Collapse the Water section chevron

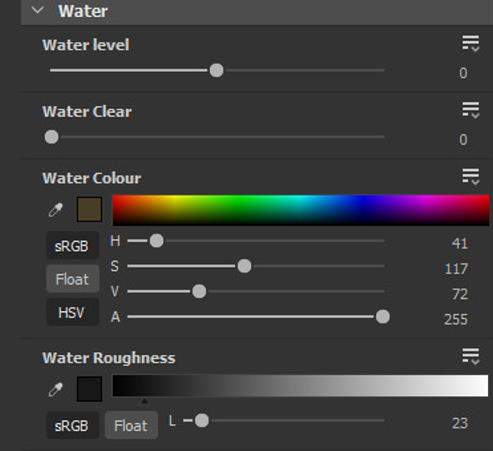tap(38, 11)
